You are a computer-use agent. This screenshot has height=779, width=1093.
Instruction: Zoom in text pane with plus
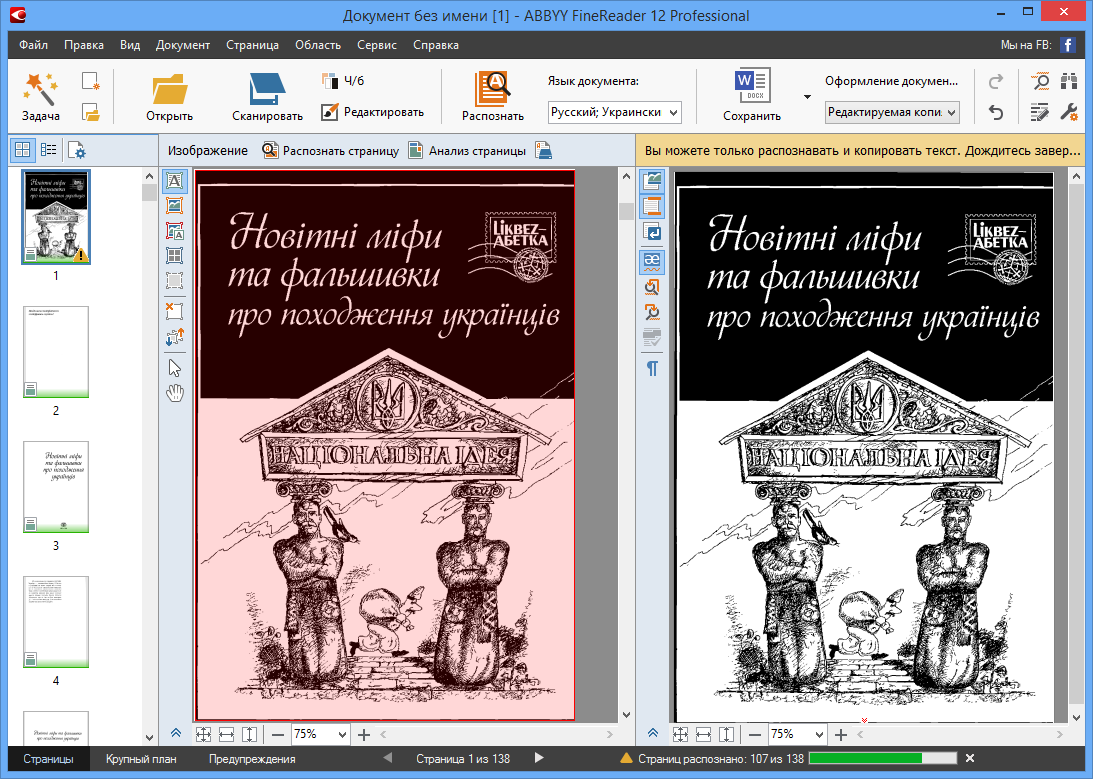click(841, 734)
